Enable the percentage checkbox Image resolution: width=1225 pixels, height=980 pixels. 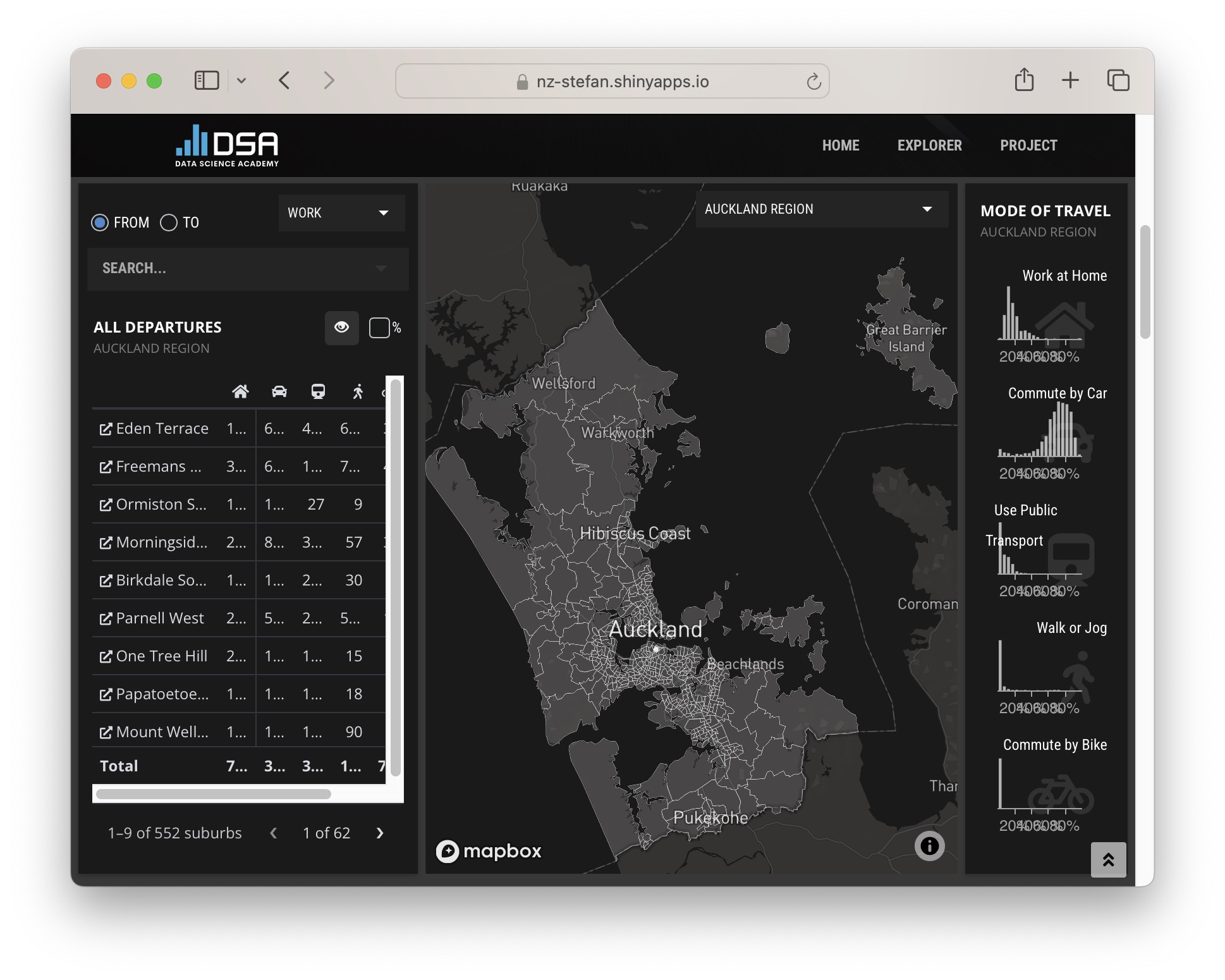click(379, 328)
